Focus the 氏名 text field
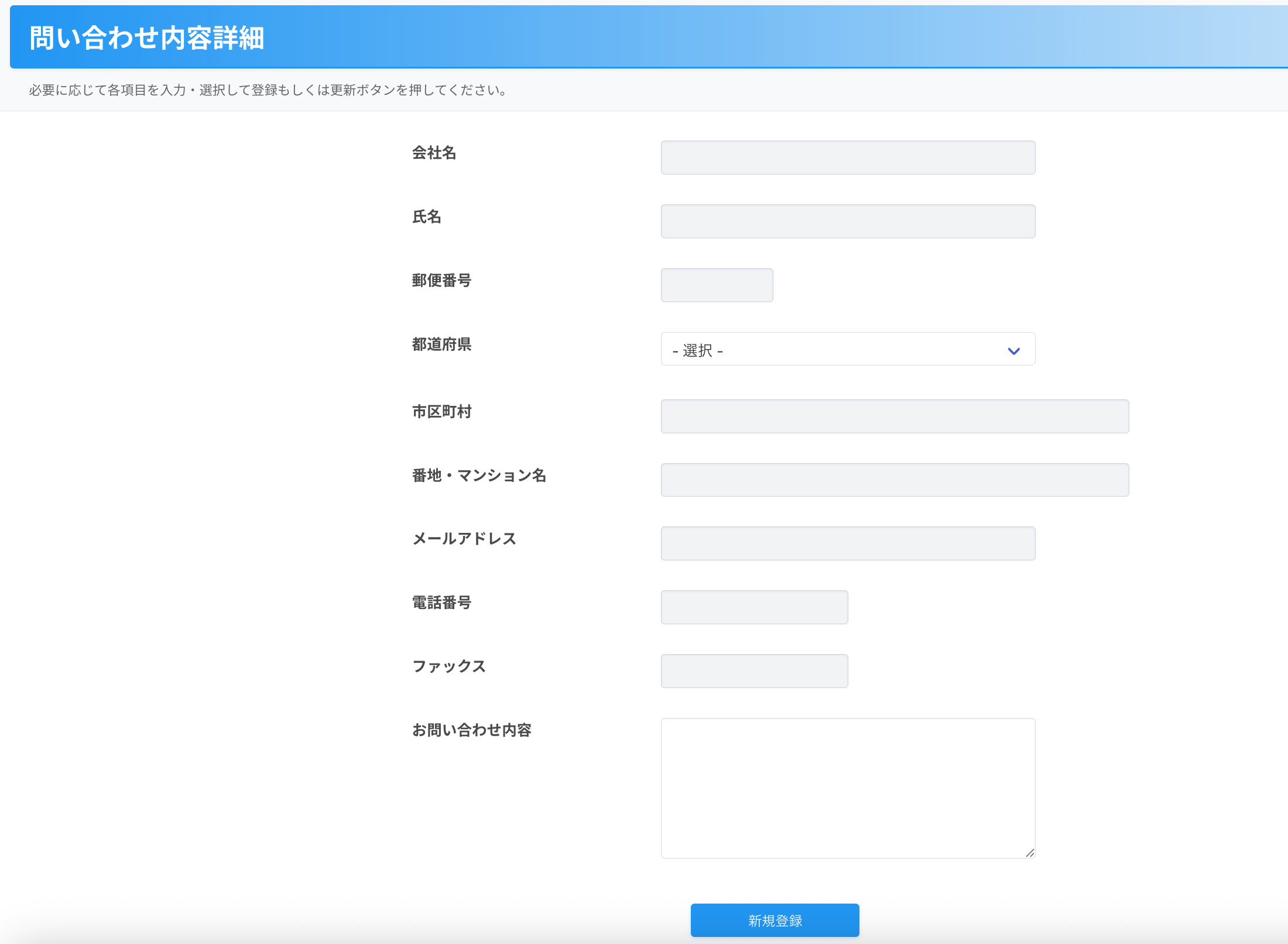Image resolution: width=1288 pixels, height=944 pixels. tap(848, 221)
